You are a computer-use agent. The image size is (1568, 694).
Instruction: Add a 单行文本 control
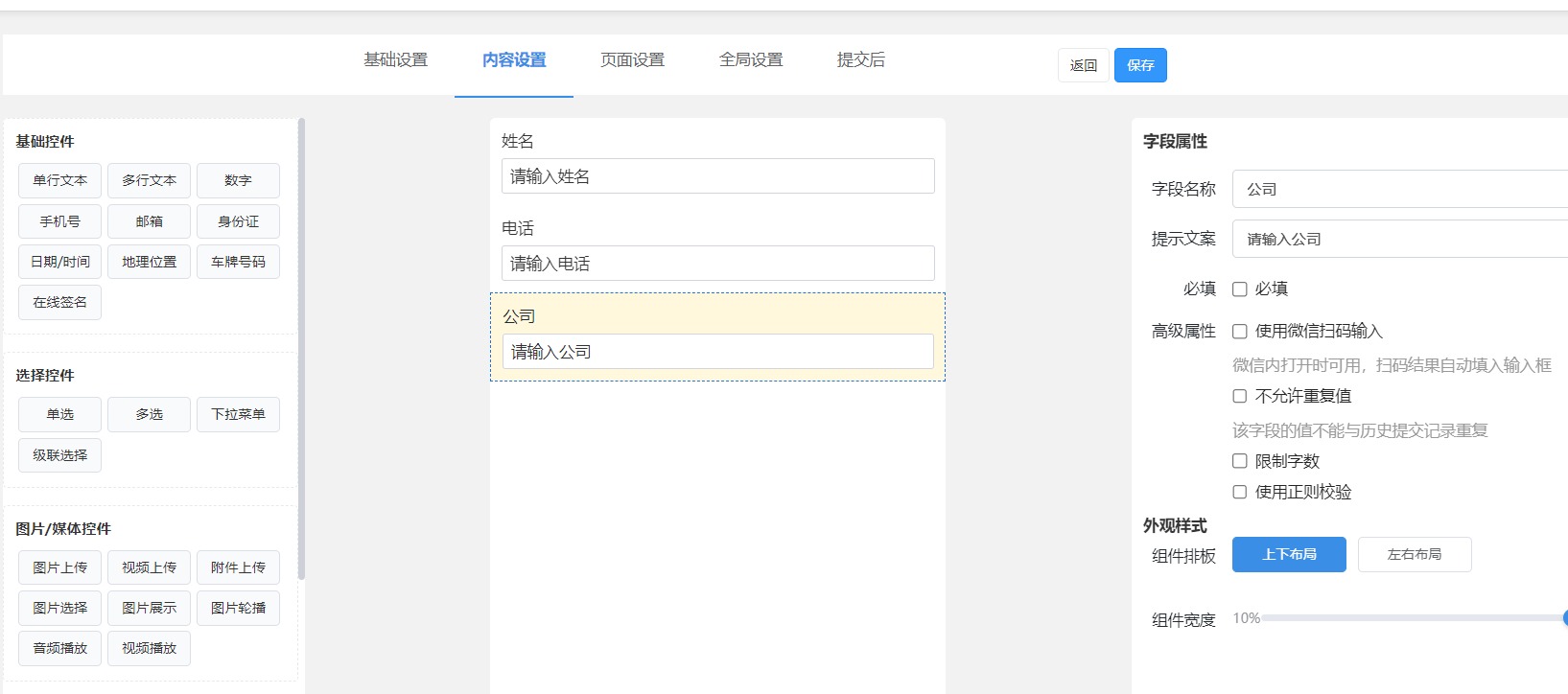click(x=59, y=180)
